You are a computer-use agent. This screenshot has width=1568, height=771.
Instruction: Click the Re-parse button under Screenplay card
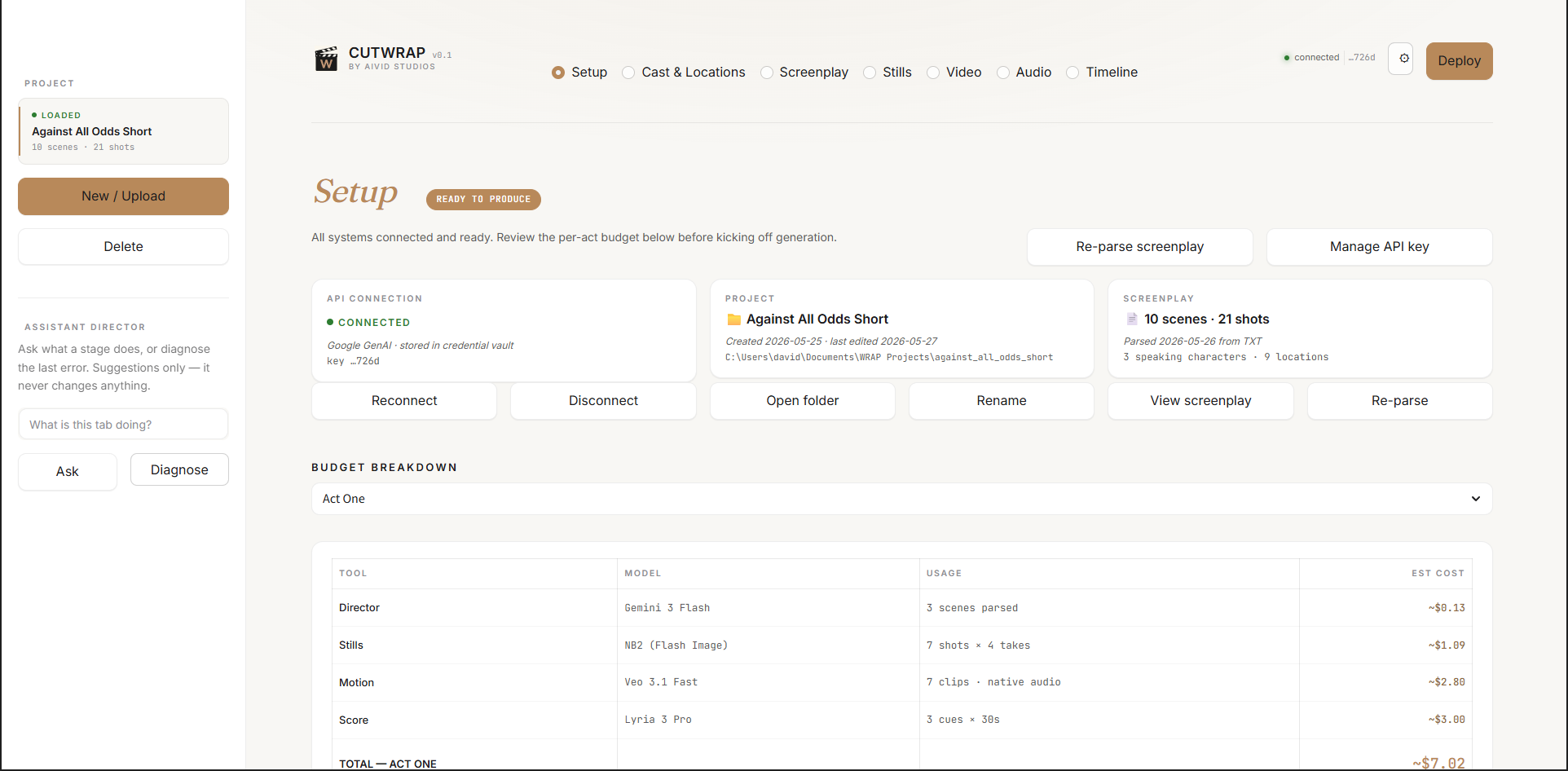tap(1399, 401)
